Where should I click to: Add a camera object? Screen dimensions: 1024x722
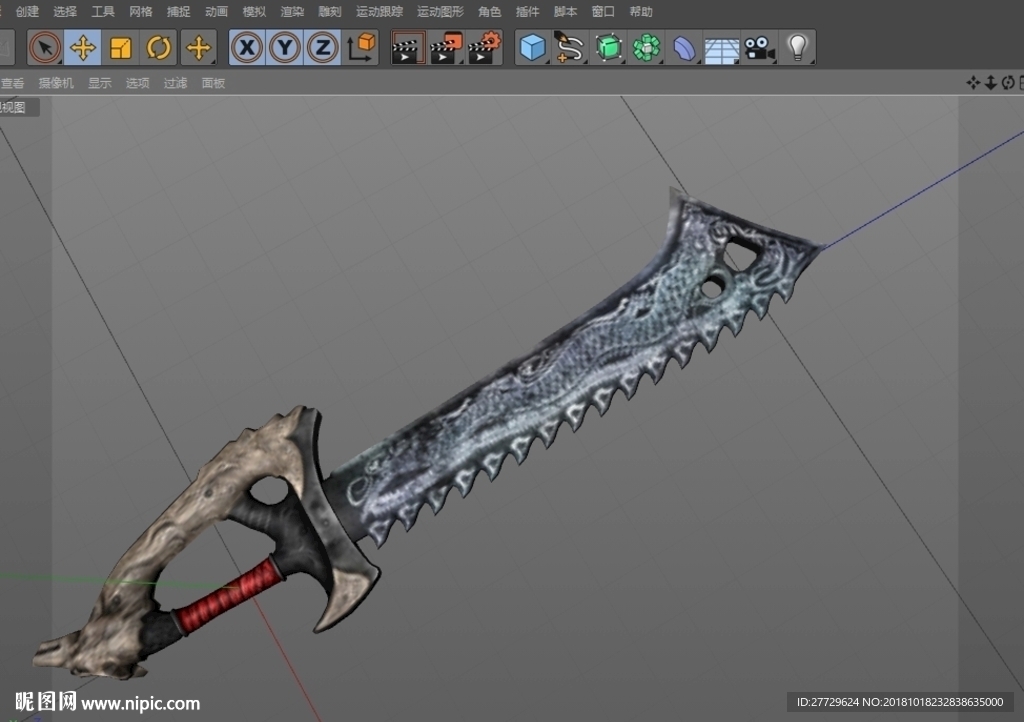point(760,48)
